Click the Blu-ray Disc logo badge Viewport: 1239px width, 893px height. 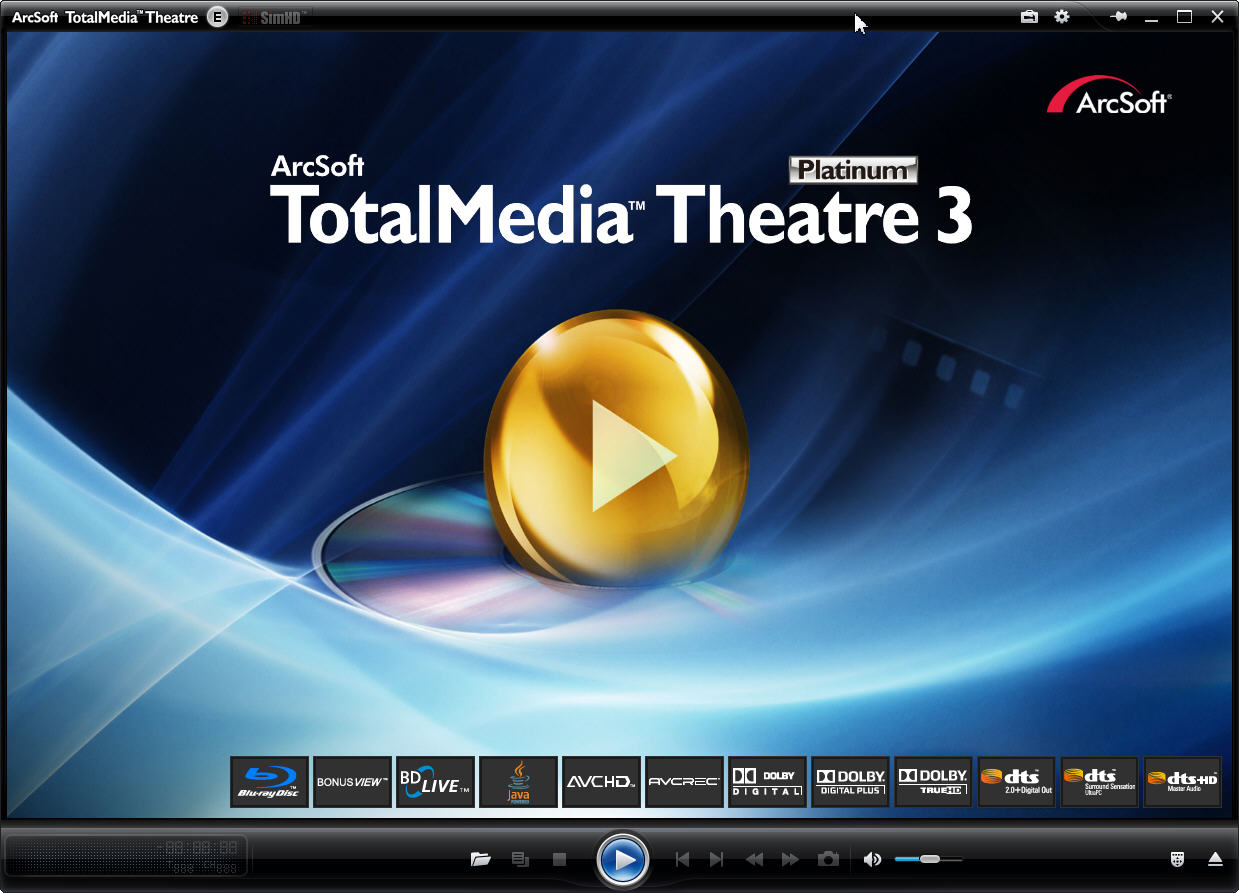click(x=269, y=782)
